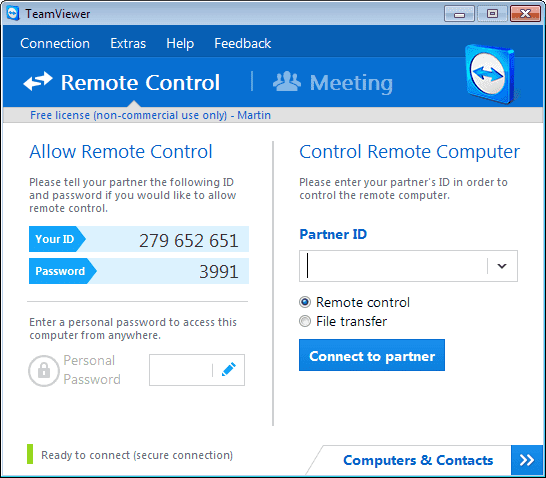Image resolution: width=546 pixels, height=478 pixels.
Task: Click the Control Remote Computer heading
Action: point(410,152)
